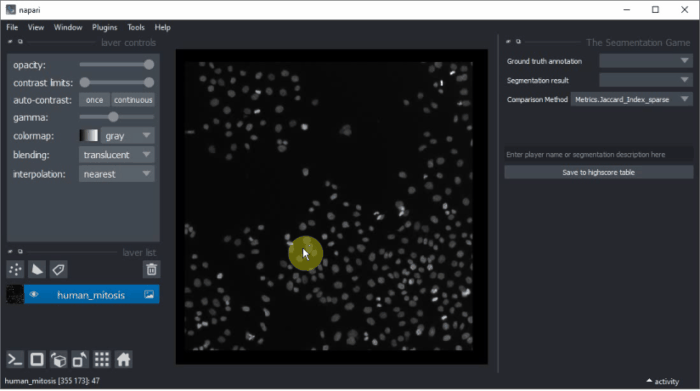Open the colormap dropdown set to gray
This screenshot has height=391, width=700.
click(x=128, y=136)
